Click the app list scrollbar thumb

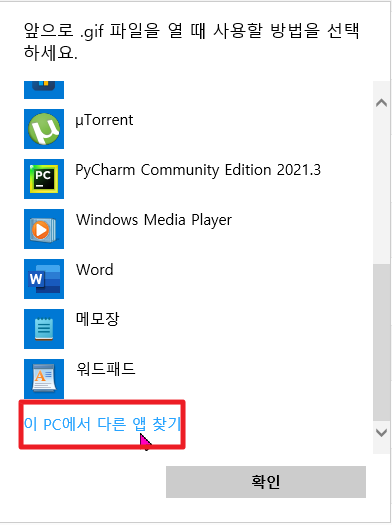382,342
